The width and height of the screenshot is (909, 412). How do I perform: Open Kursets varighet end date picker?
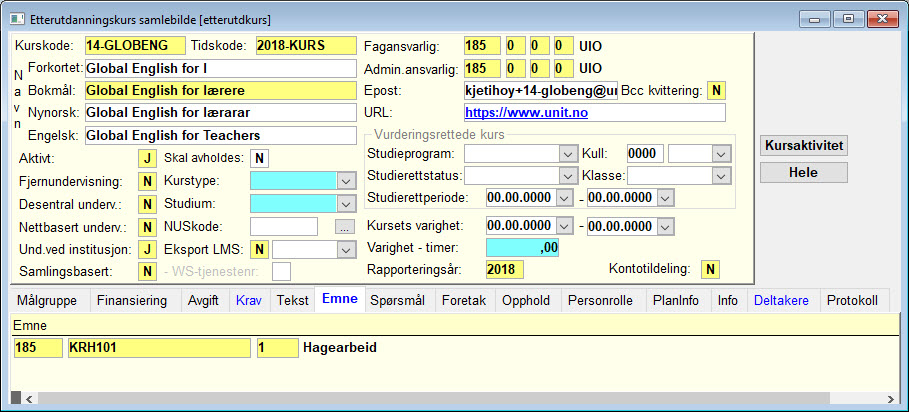pos(666,226)
